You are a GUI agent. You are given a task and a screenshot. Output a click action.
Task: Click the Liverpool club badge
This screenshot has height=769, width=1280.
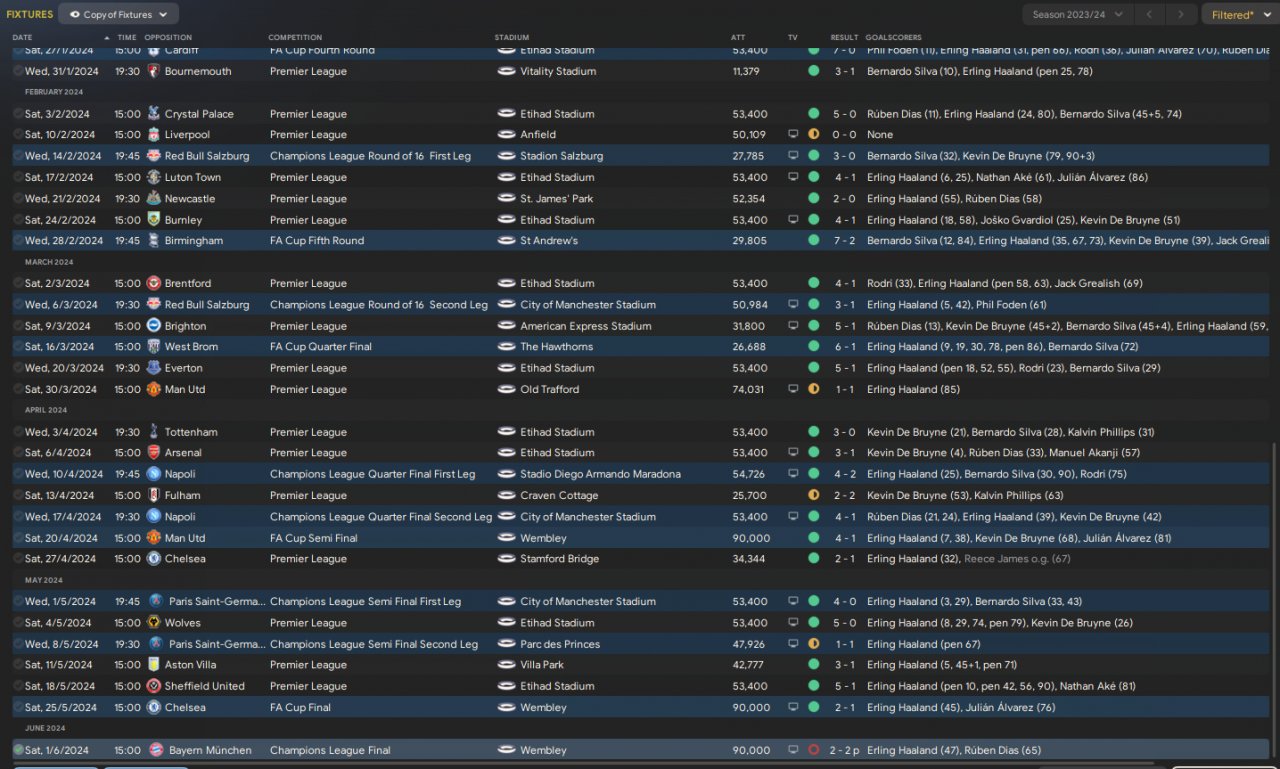[x=154, y=135]
